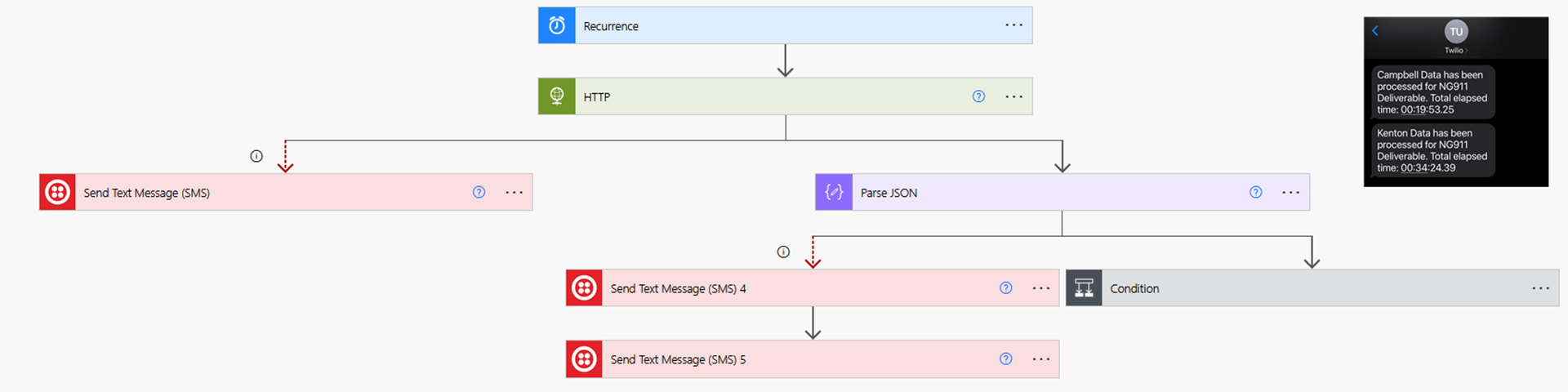Open the Recurrence step ellipsis menu
The image size is (1568, 392).
[x=1013, y=25]
